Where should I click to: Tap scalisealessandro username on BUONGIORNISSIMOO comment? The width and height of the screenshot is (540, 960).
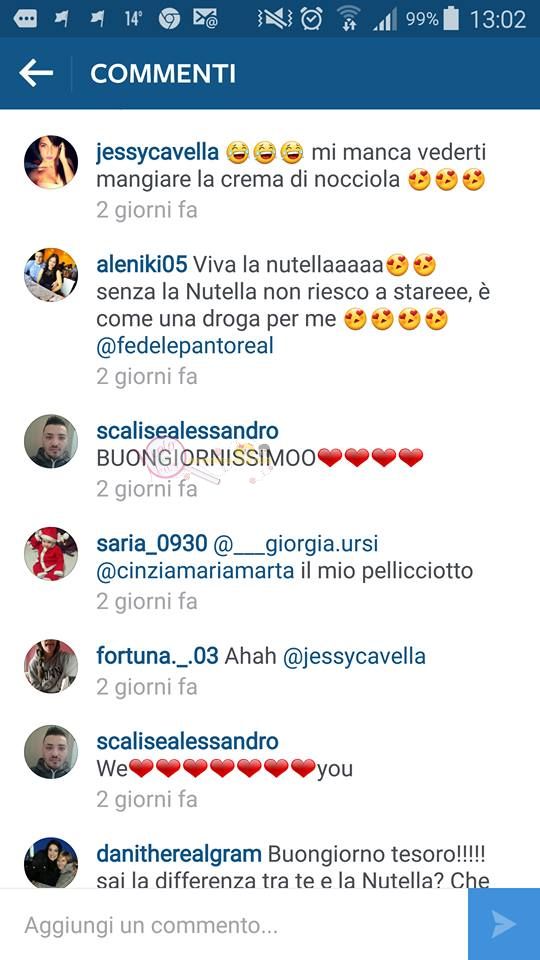coord(187,431)
